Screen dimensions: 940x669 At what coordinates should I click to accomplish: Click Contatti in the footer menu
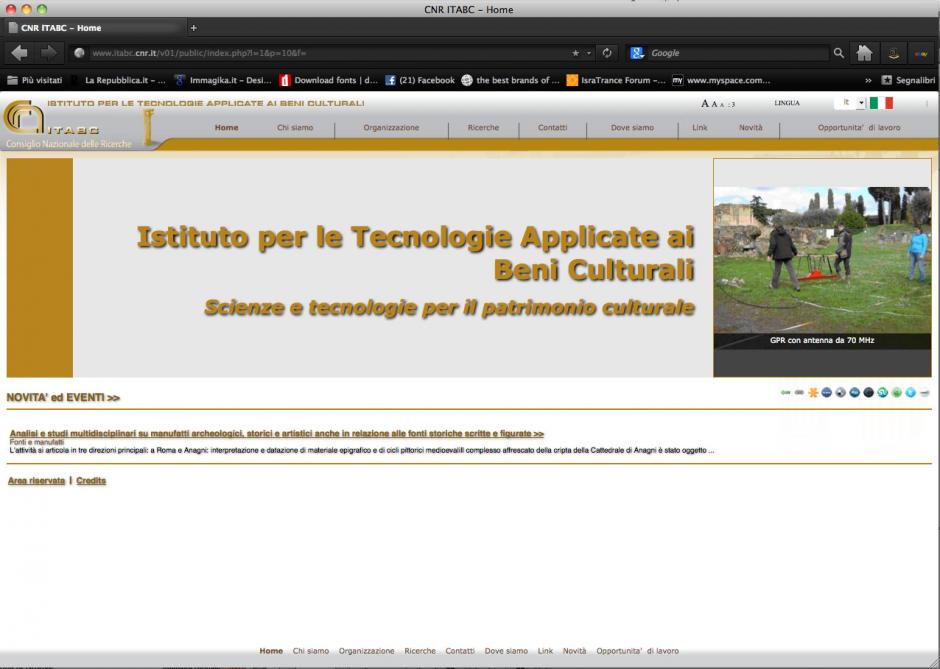(460, 651)
